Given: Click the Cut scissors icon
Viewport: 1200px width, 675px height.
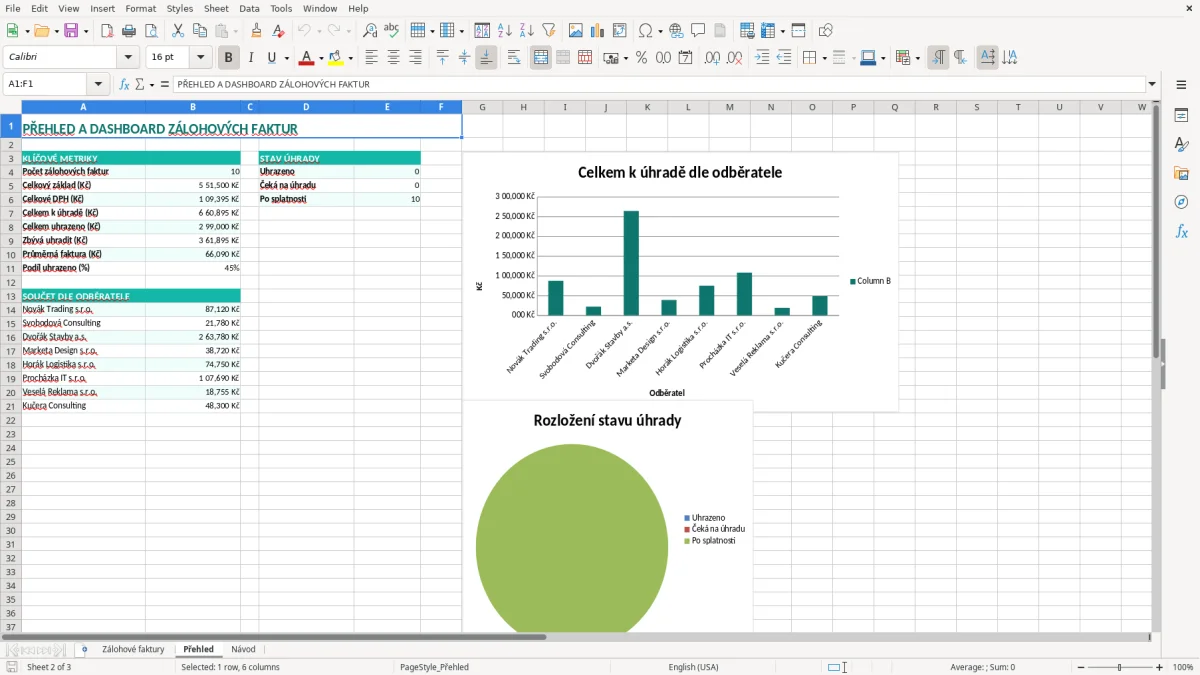Looking at the screenshot, I should point(177,31).
